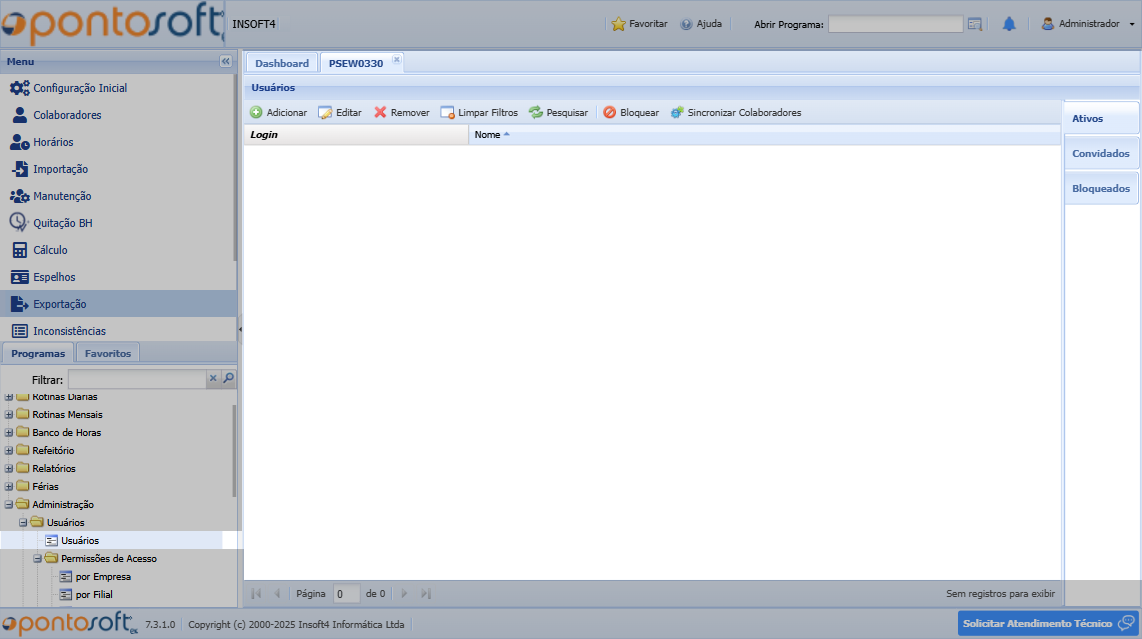Open the notifications bell icon
The image size is (1142, 639).
click(1009, 24)
